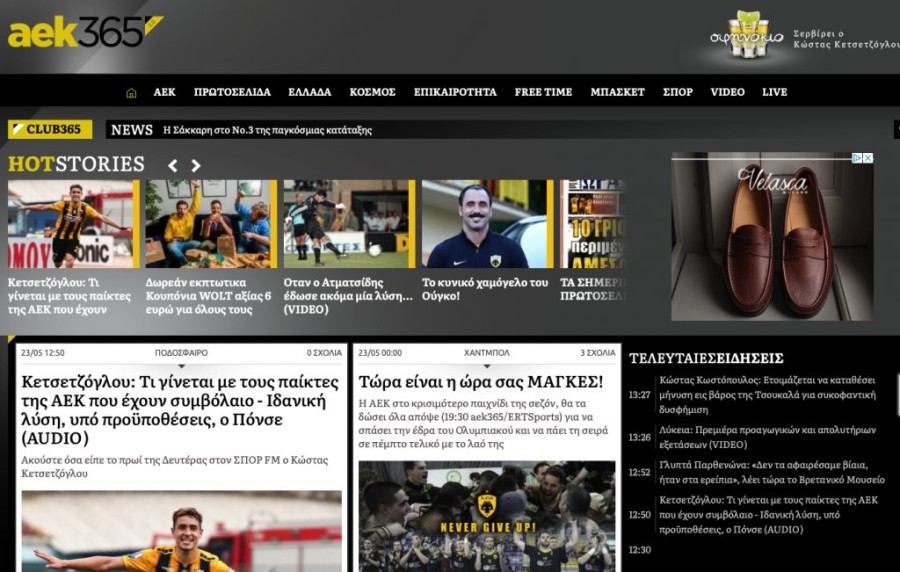
Task: Click the Velasca loafers advertisement image
Action: point(771,240)
